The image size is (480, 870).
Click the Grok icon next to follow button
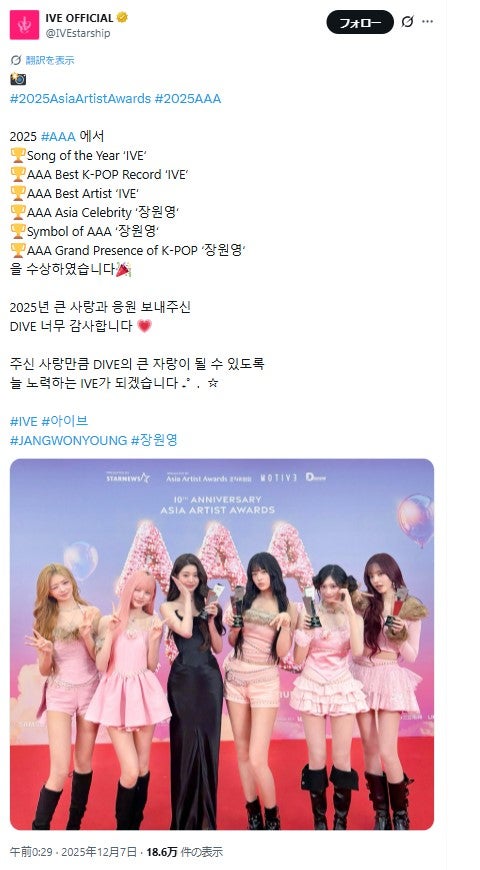(x=407, y=22)
